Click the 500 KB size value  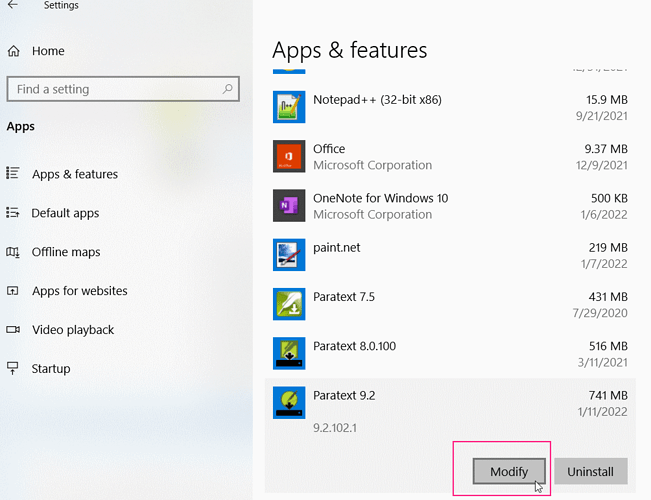[609, 198]
